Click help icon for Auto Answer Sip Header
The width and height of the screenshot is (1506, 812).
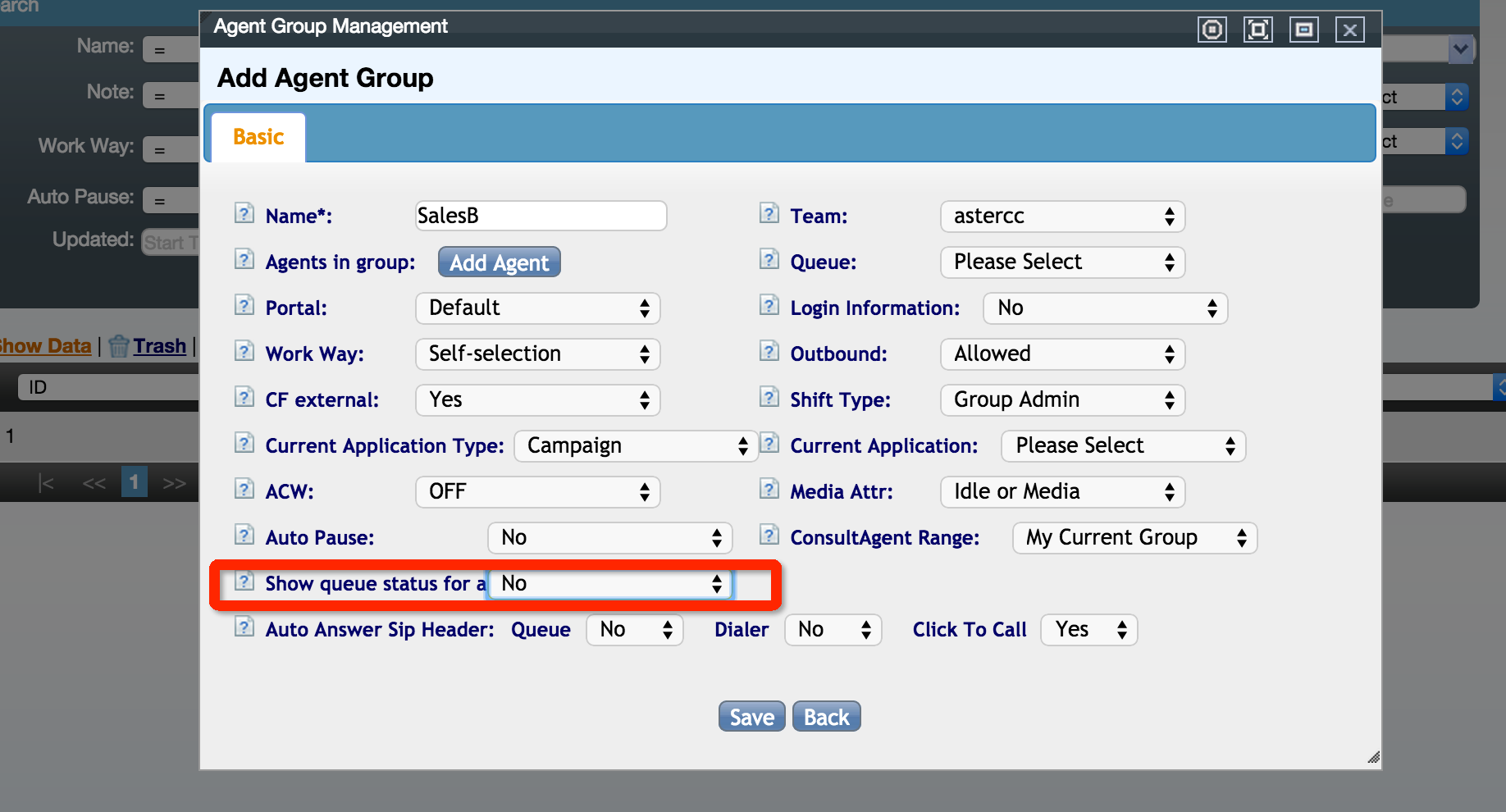point(244,627)
